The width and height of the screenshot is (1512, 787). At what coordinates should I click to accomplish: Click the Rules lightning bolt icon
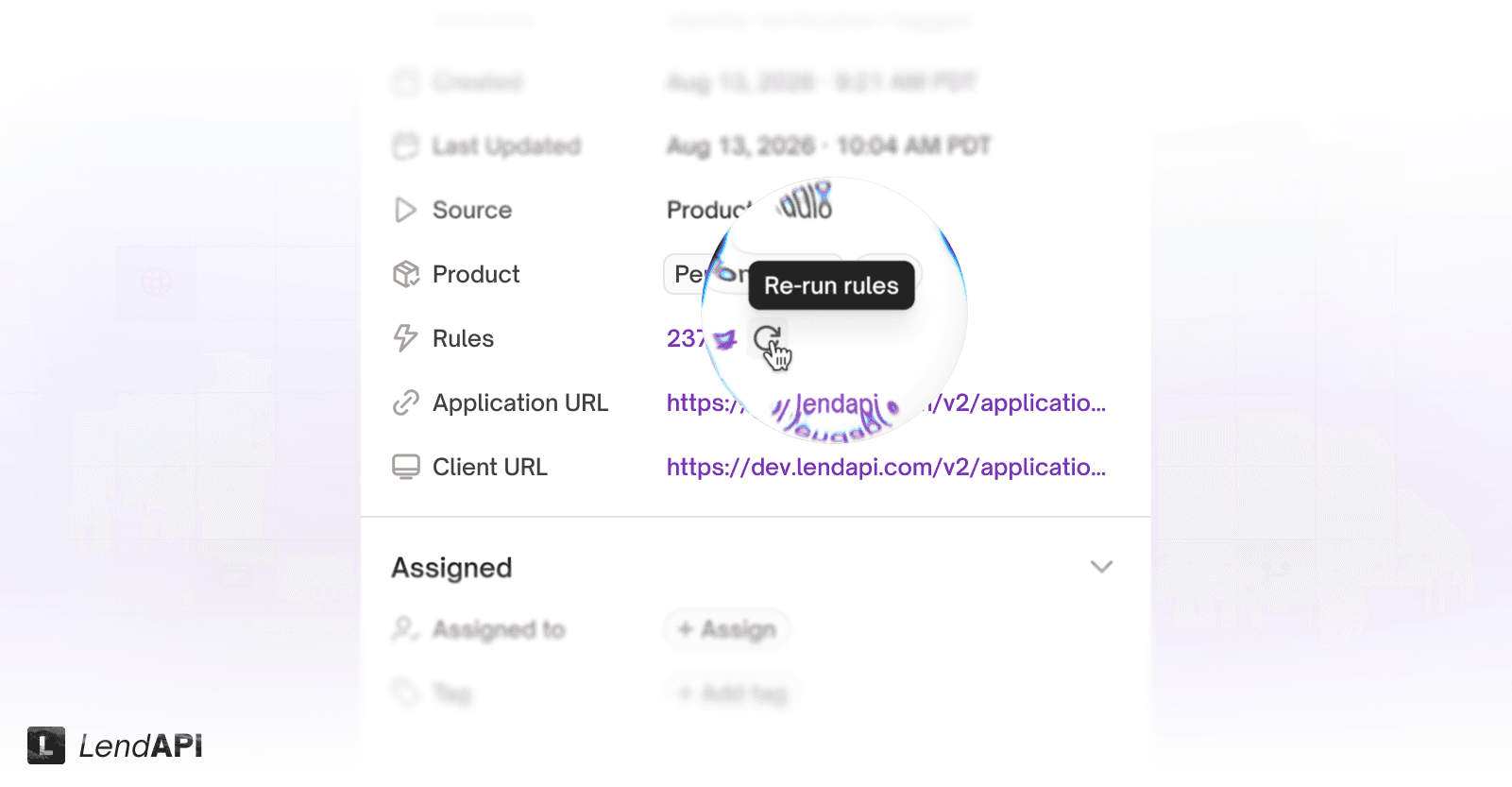(405, 338)
